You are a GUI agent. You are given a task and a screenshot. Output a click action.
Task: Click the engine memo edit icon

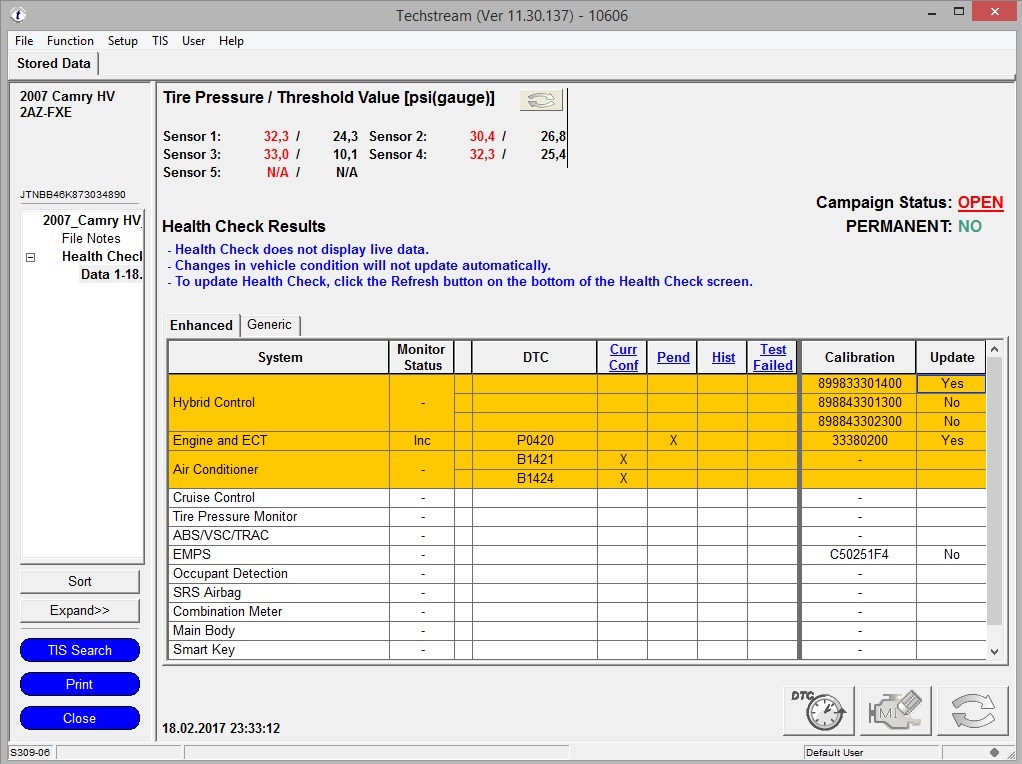(895, 711)
